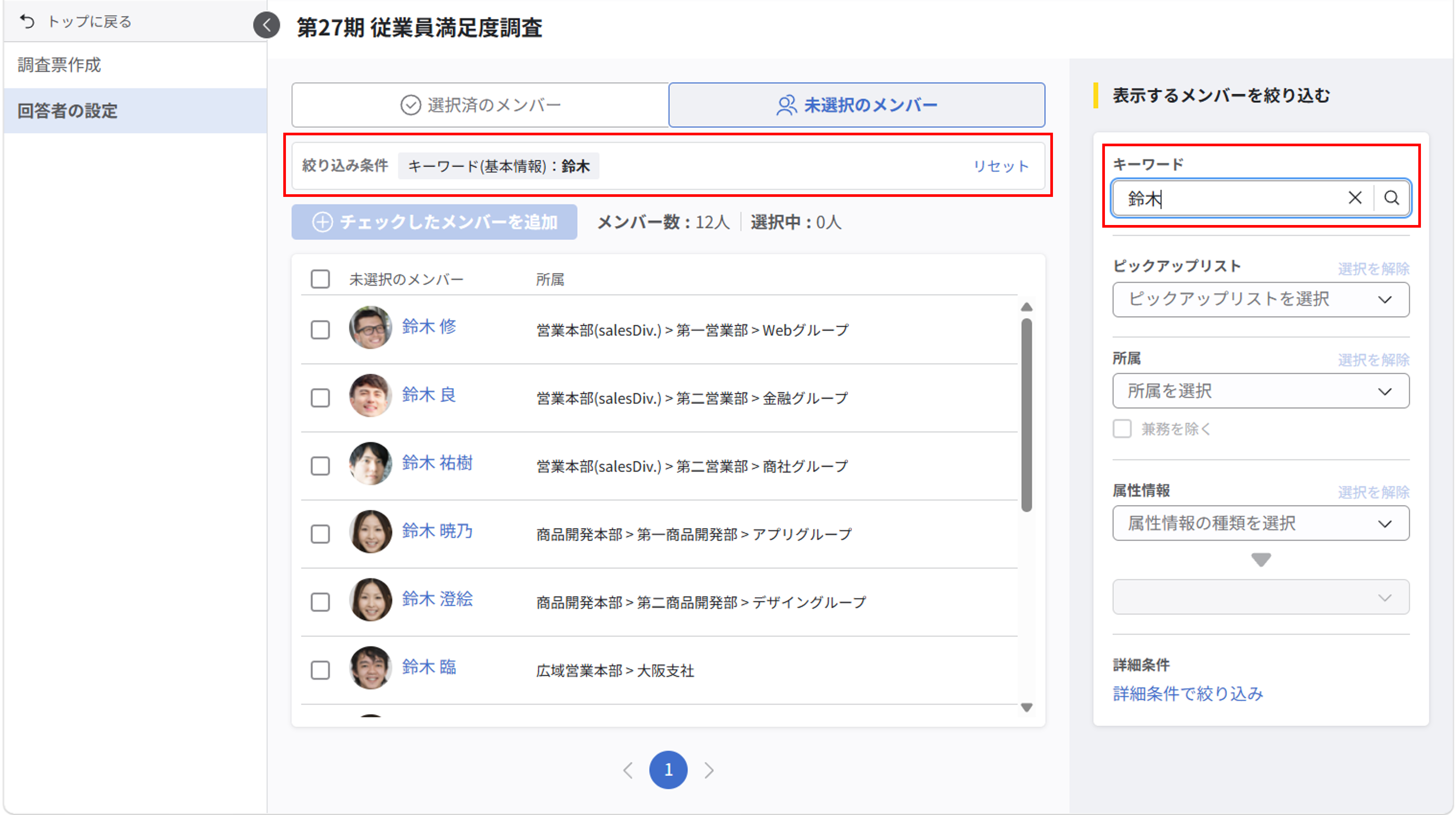This screenshot has height=815, width=1456.
Task: Switch to 未選択のメンバー tab
Action: click(857, 105)
